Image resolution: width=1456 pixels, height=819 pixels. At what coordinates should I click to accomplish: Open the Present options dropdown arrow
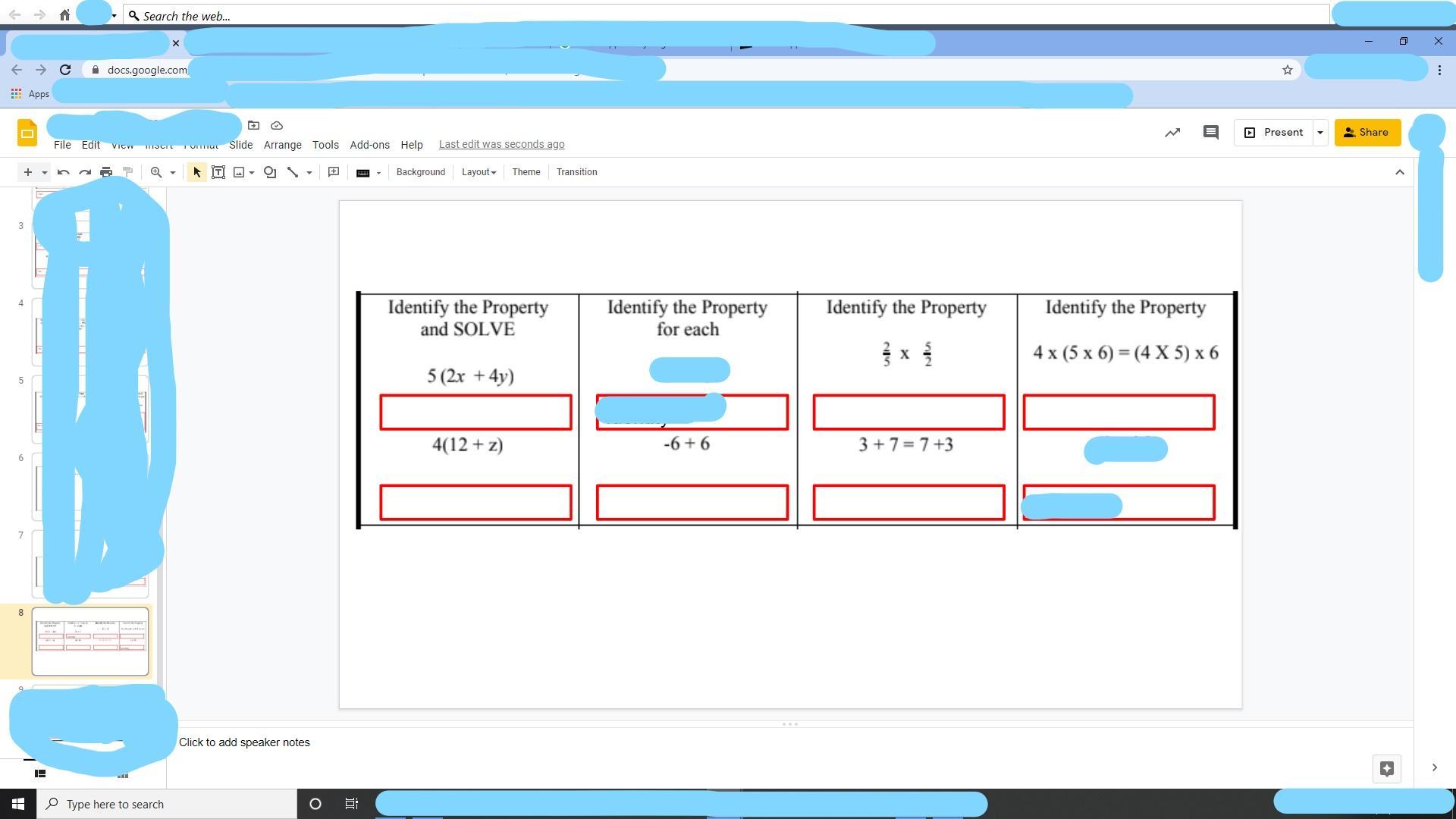1320,133
